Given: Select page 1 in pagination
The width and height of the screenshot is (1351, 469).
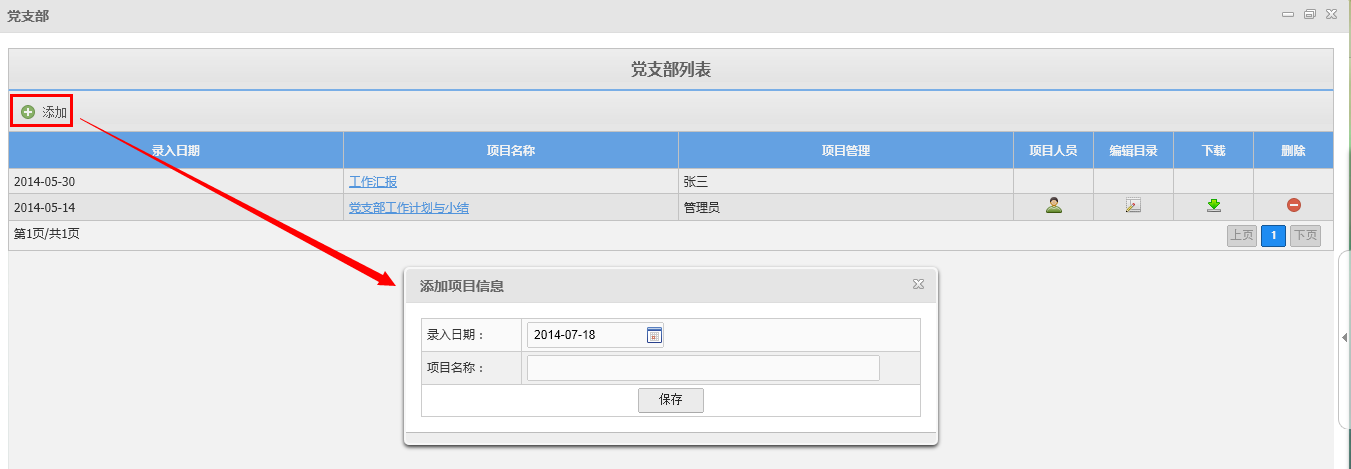Looking at the screenshot, I should [1273, 236].
